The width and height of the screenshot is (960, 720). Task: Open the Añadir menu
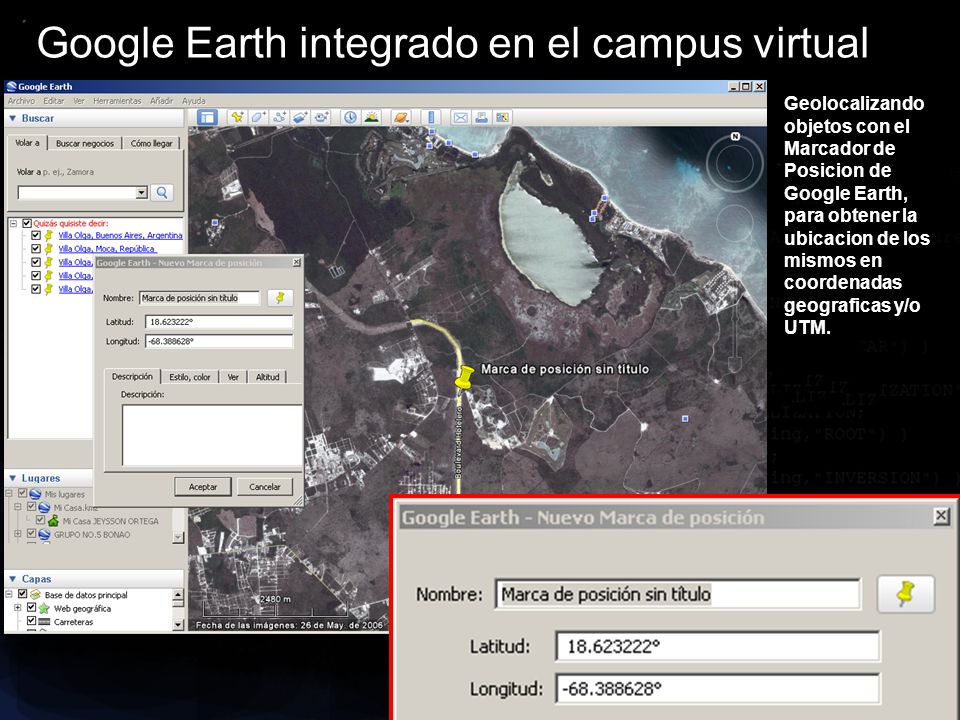pos(162,100)
